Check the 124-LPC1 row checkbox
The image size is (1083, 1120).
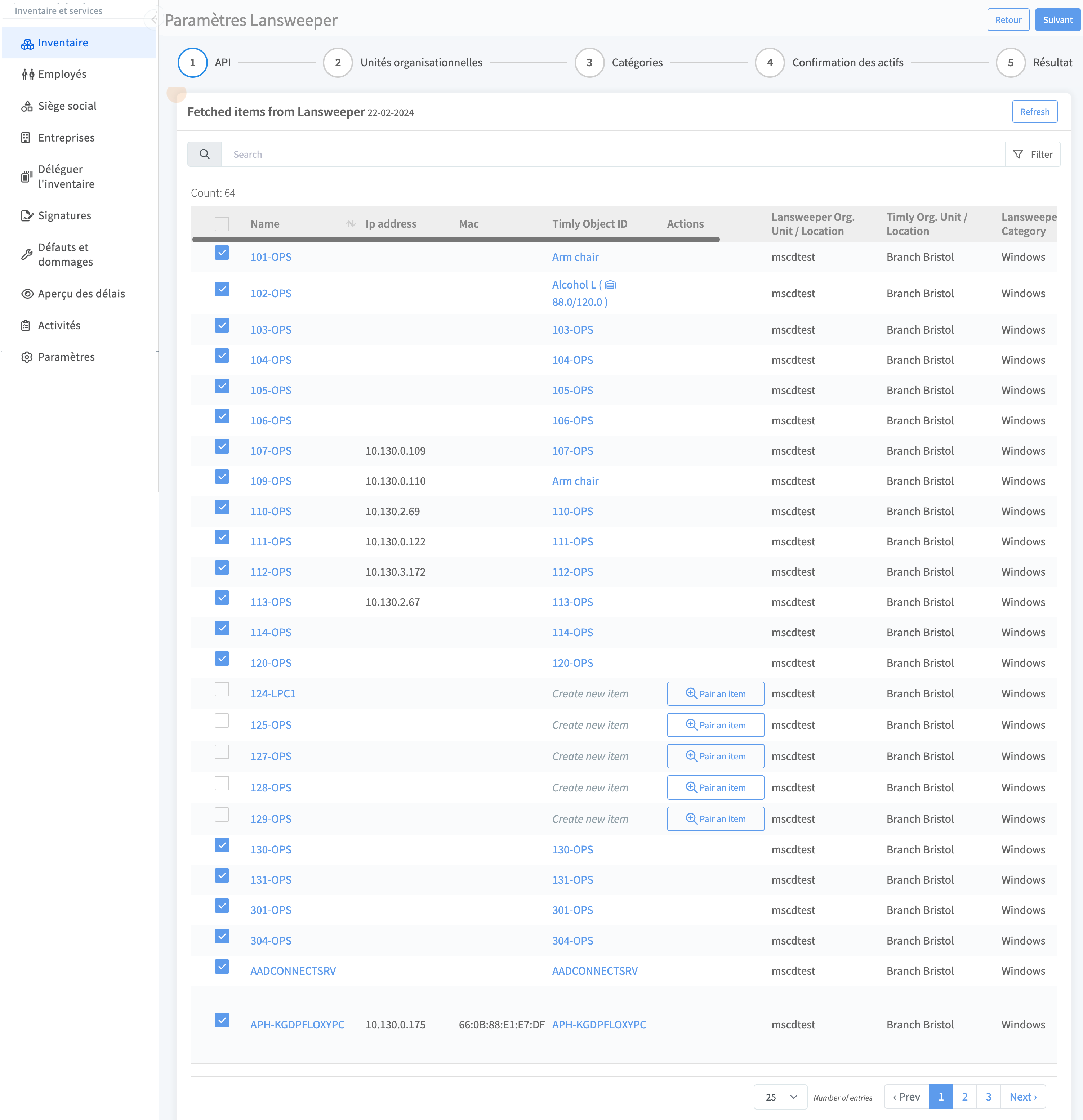pyautogui.click(x=222, y=689)
